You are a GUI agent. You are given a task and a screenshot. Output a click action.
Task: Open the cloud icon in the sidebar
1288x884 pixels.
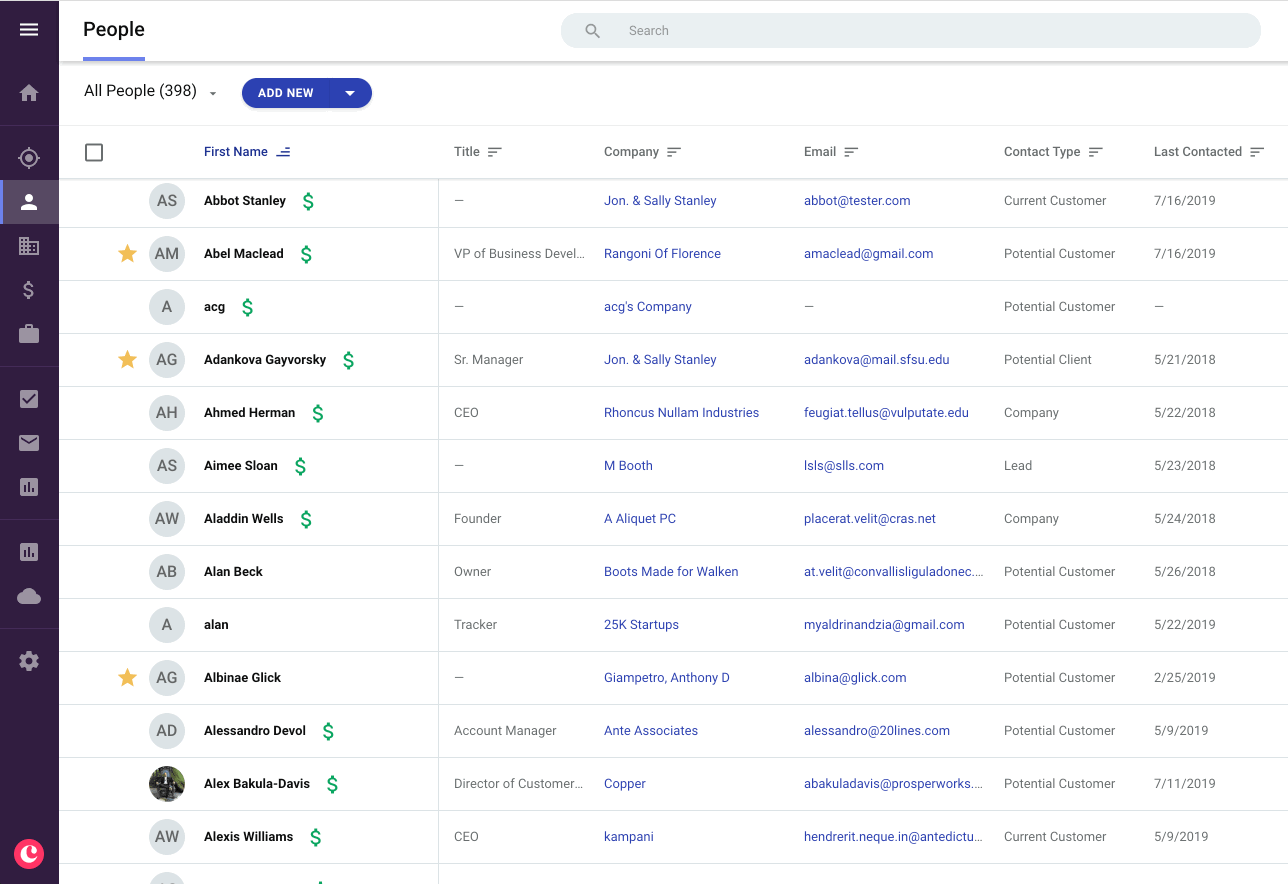click(29, 596)
